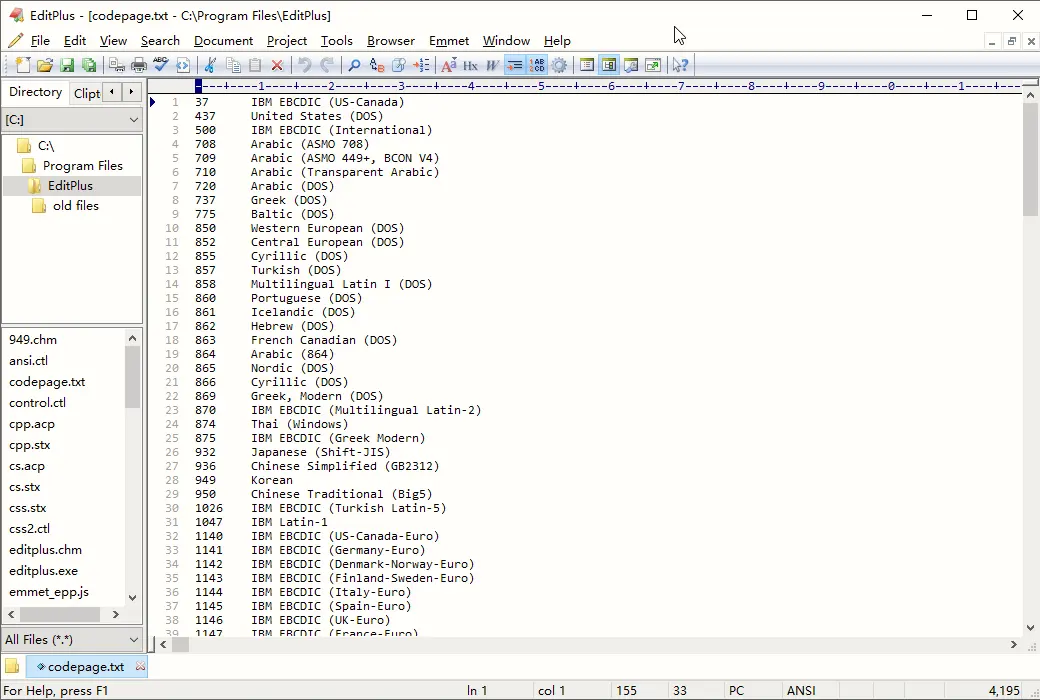
Task: Open the Search menu
Action: (x=160, y=40)
